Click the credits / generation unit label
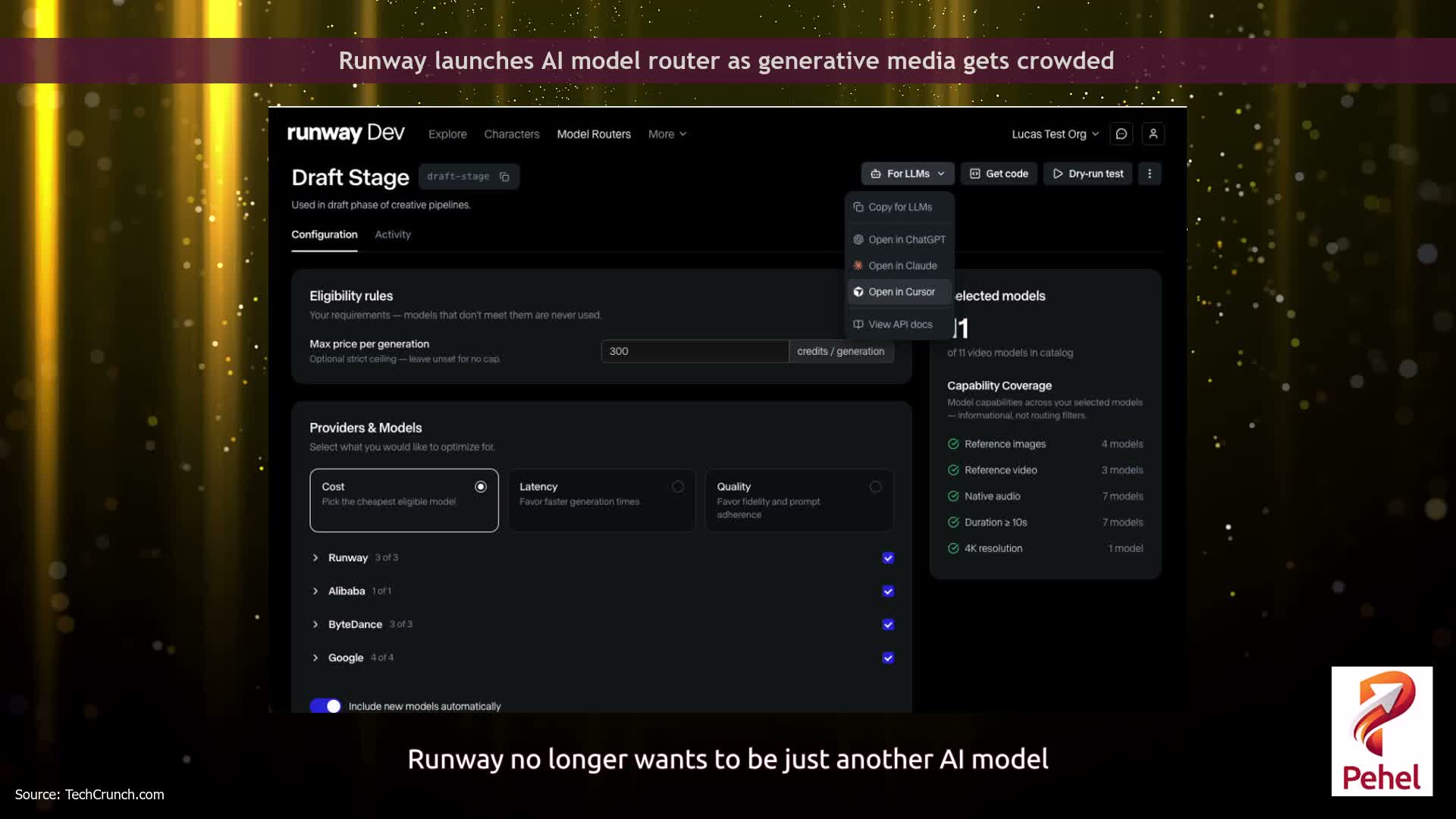 pos(841,351)
